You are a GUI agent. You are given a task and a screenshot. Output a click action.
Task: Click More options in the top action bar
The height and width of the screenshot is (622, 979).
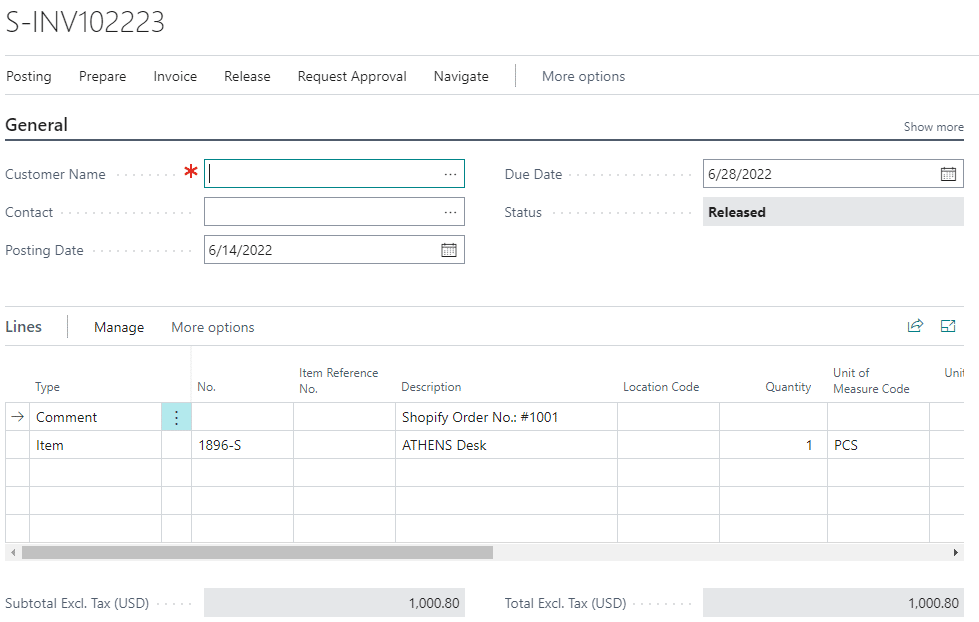(x=583, y=76)
